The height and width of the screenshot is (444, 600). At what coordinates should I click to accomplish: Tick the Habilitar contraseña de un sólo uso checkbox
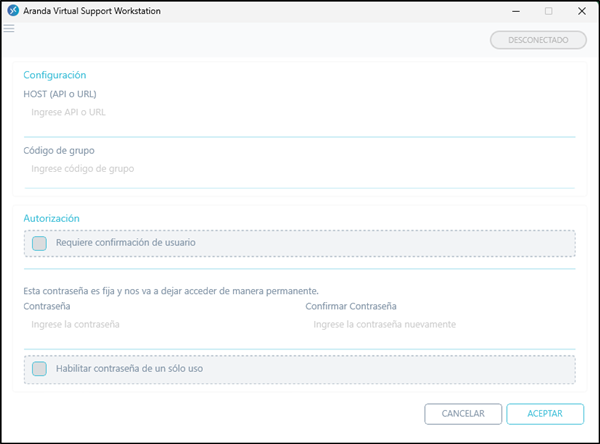click(x=39, y=369)
